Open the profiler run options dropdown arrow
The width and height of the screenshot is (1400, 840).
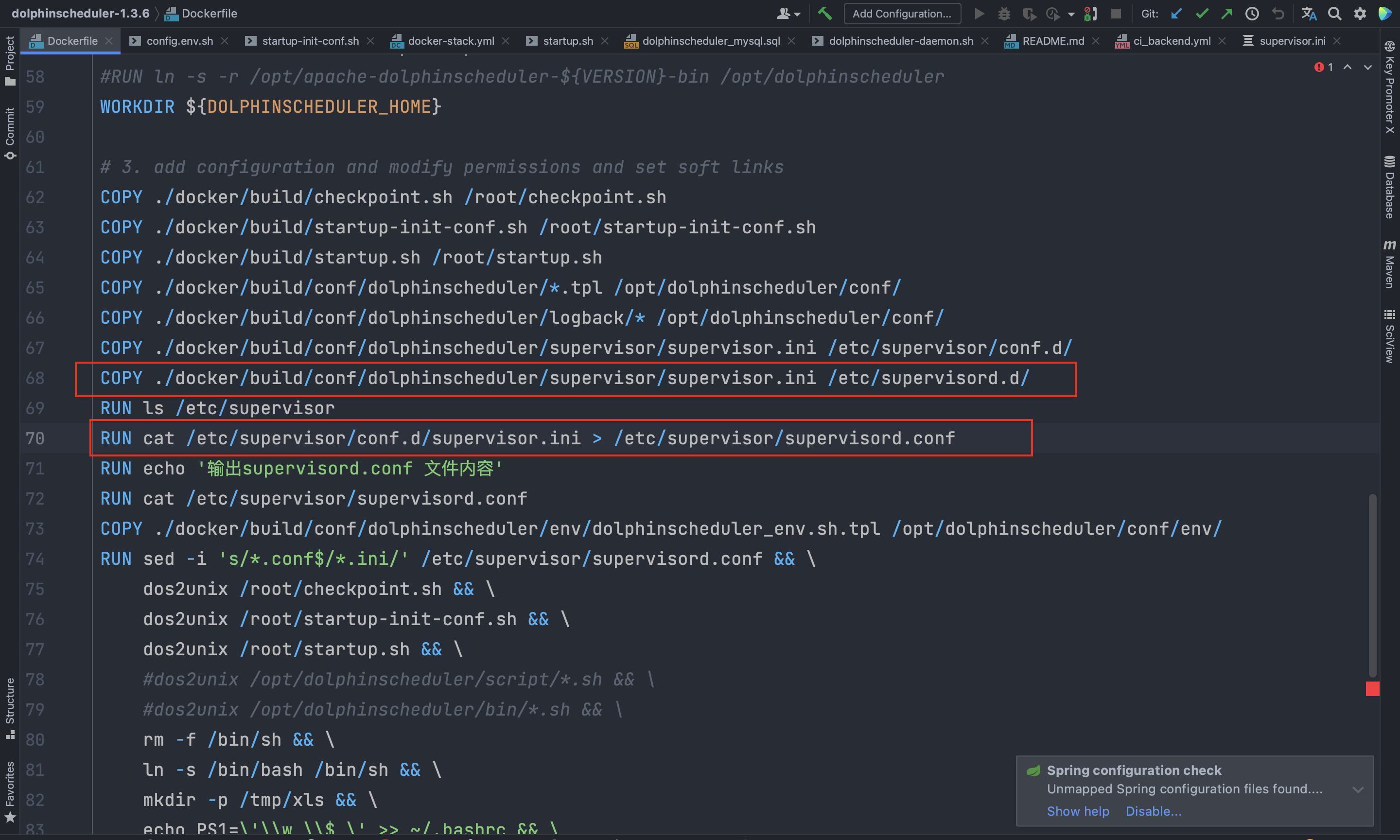click(1071, 15)
